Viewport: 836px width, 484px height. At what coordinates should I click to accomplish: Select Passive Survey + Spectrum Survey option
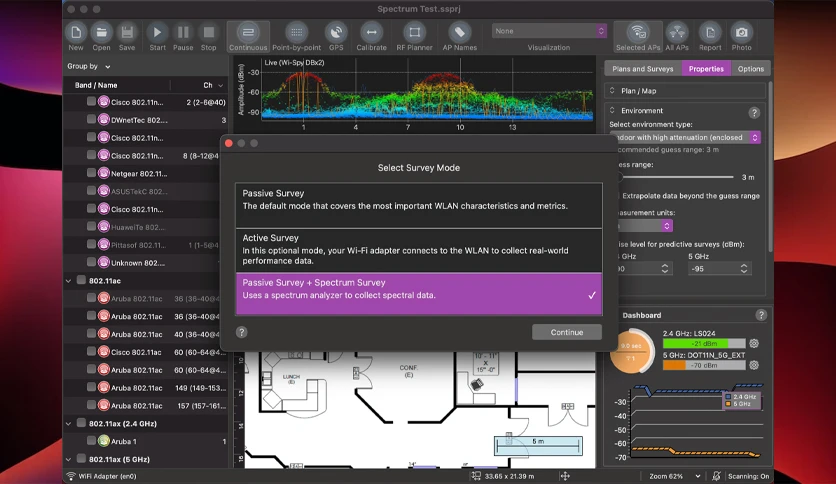pyautogui.click(x=419, y=294)
